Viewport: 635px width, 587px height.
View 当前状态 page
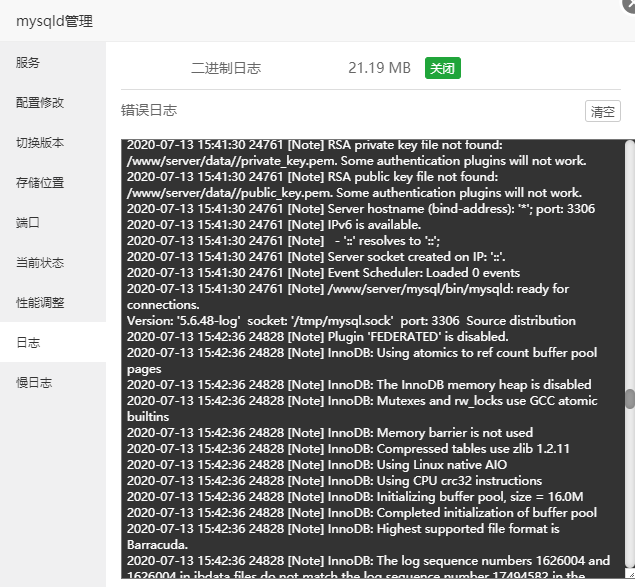tap(53, 263)
